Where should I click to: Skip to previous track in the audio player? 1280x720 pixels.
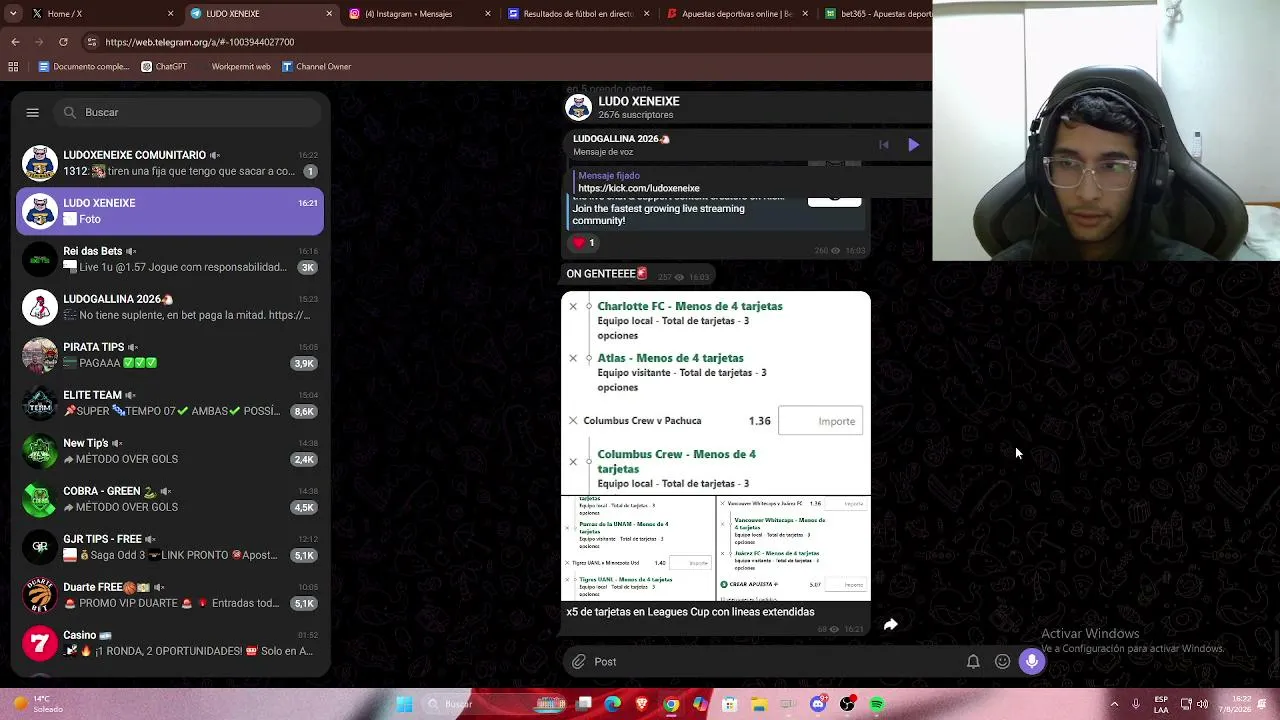(884, 145)
